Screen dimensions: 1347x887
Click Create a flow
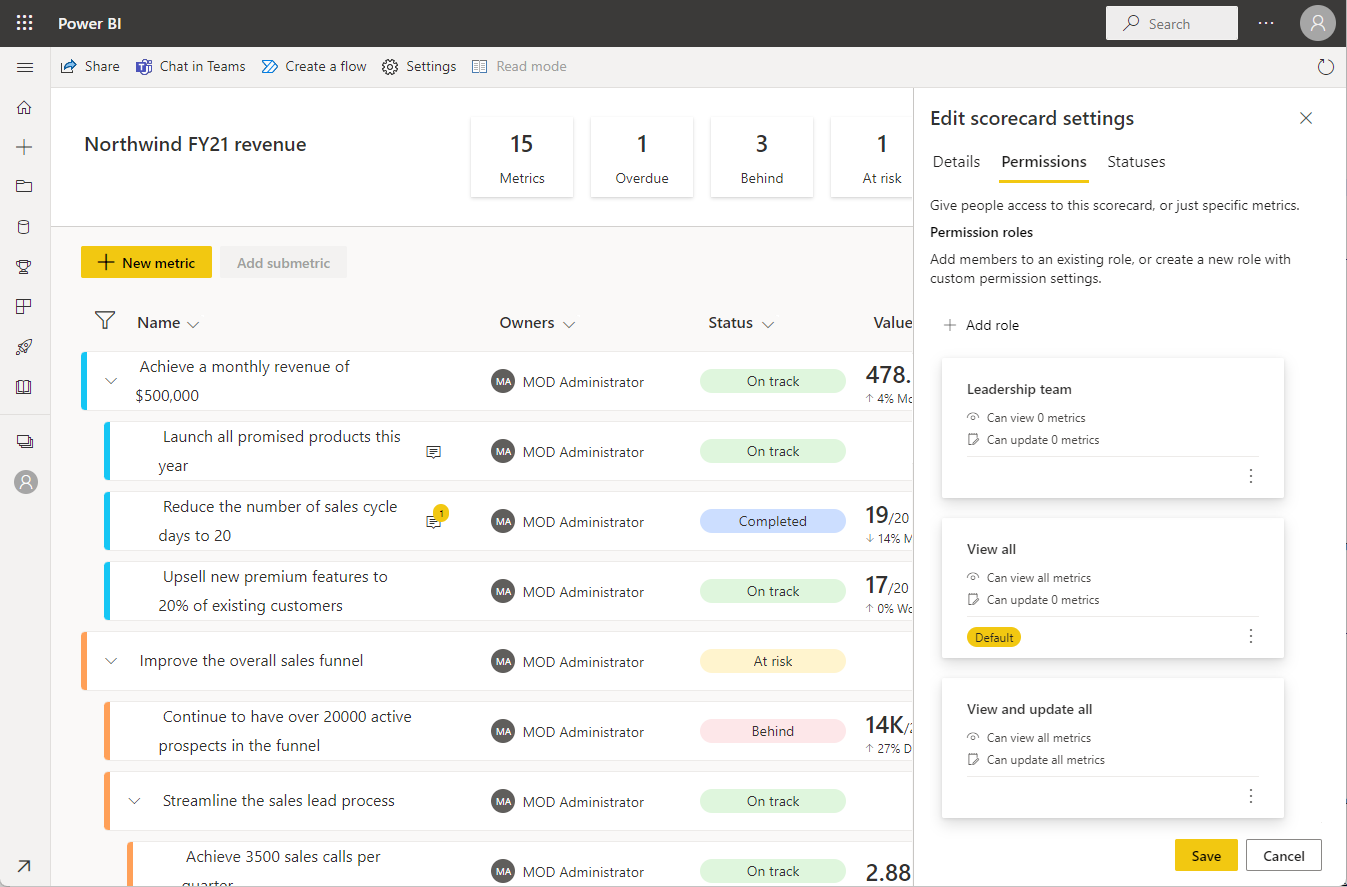pos(314,66)
